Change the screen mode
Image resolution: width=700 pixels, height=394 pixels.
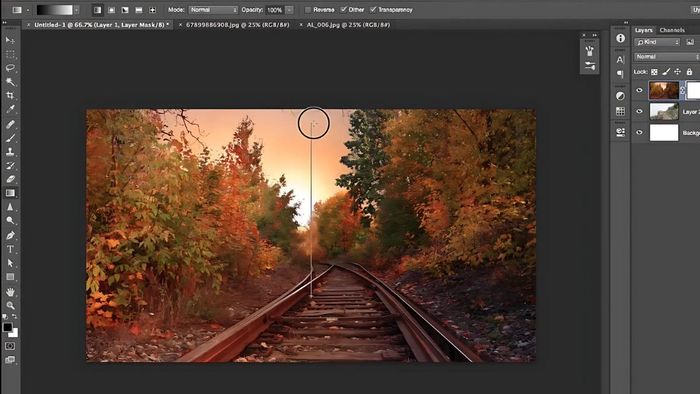pos(10,360)
